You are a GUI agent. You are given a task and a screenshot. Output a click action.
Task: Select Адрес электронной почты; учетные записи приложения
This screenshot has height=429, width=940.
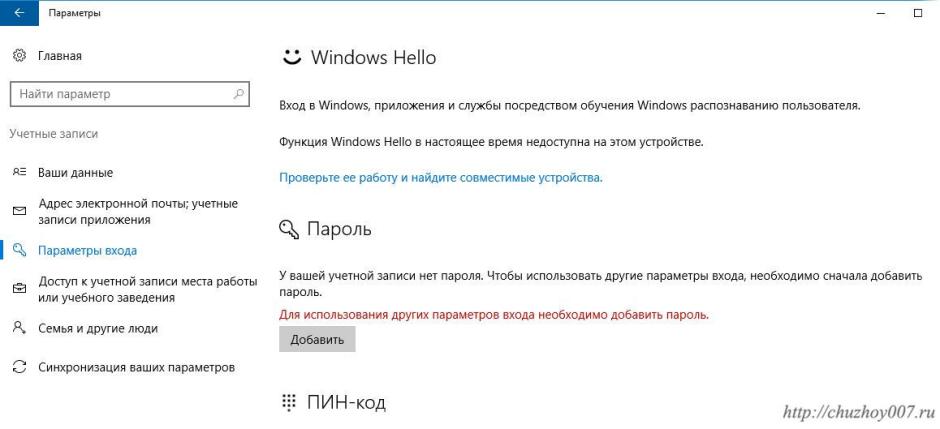pyautogui.click(x=137, y=211)
